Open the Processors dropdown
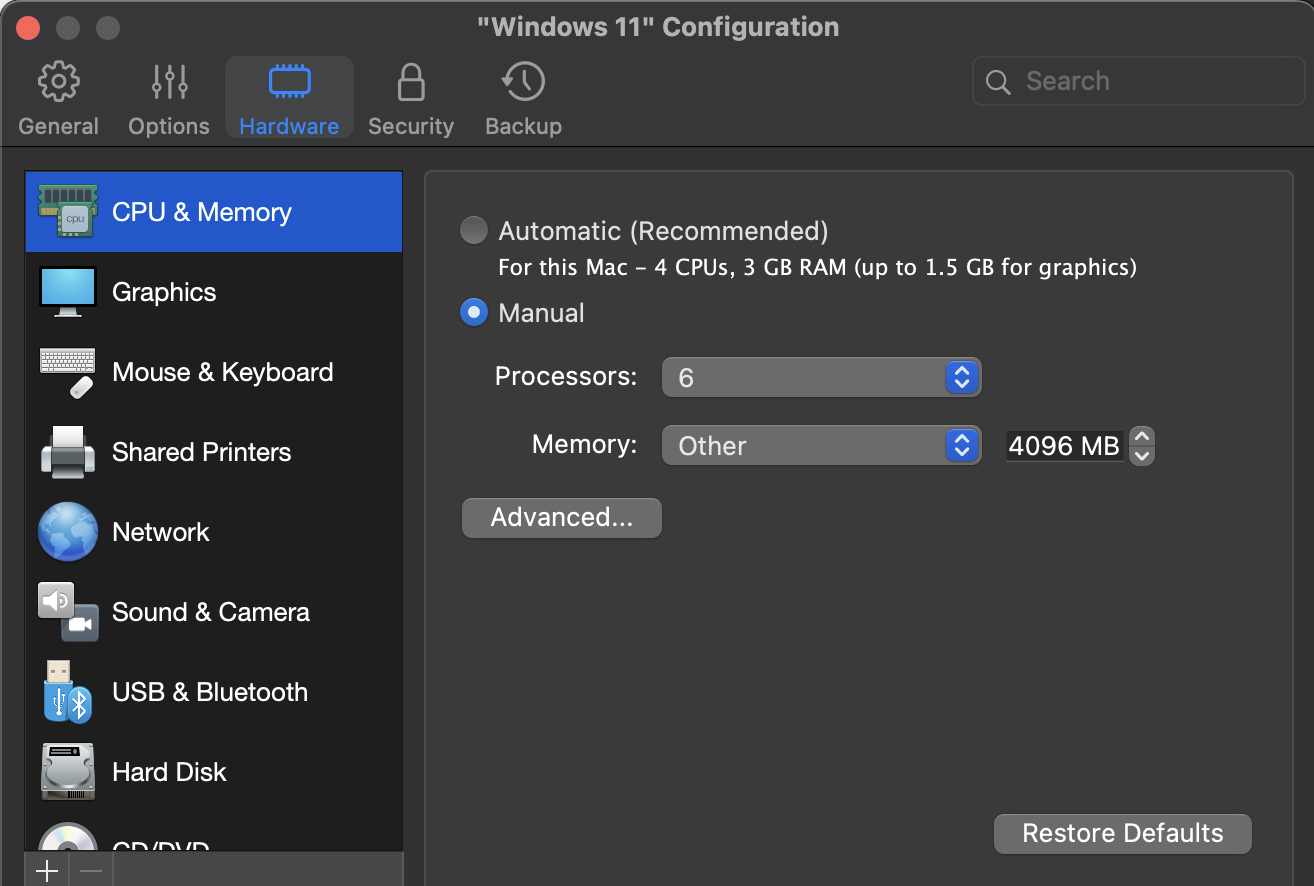1314x886 pixels. (x=820, y=377)
